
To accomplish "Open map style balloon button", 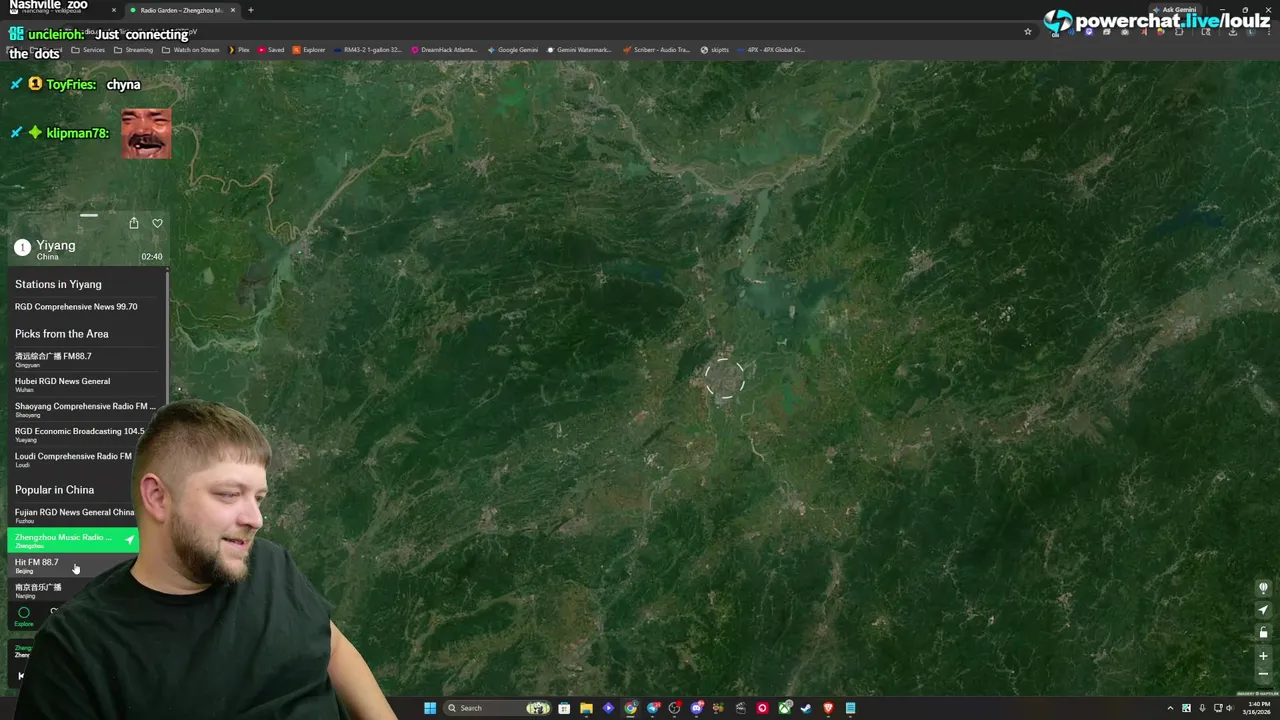I will [1263, 588].
